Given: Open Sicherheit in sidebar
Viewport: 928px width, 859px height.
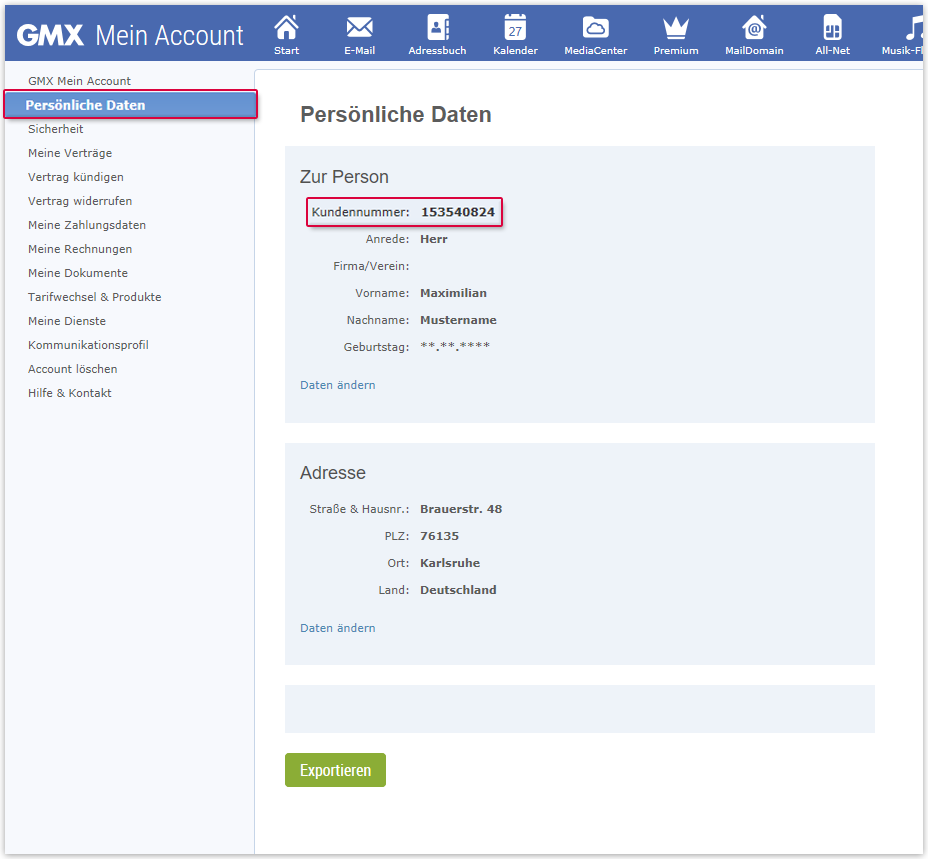Looking at the screenshot, I should 56,129.
